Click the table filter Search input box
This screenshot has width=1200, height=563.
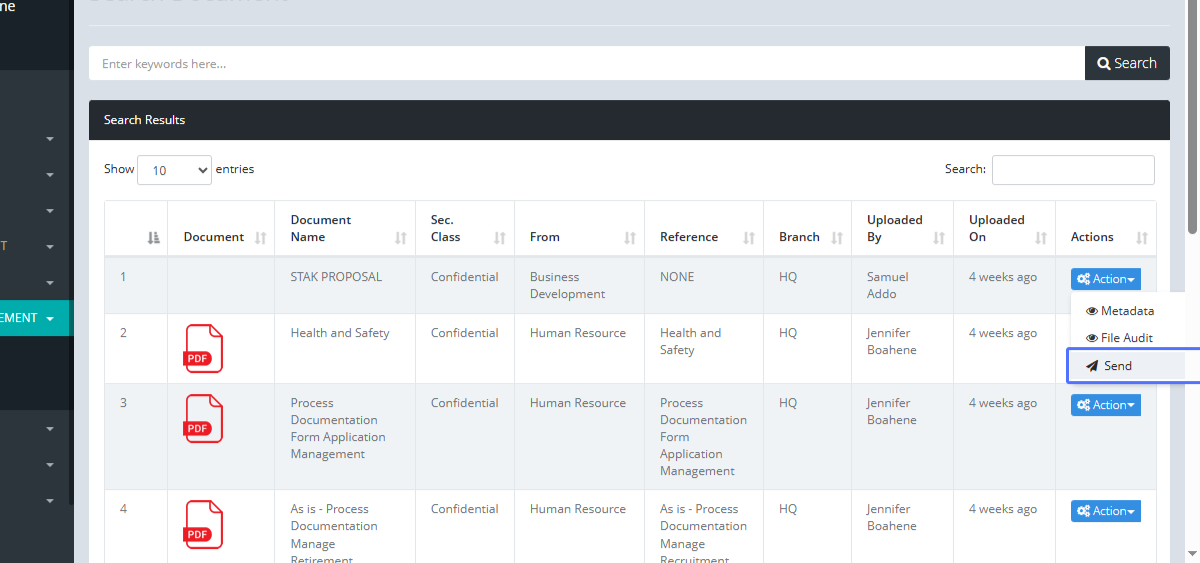1072,170
